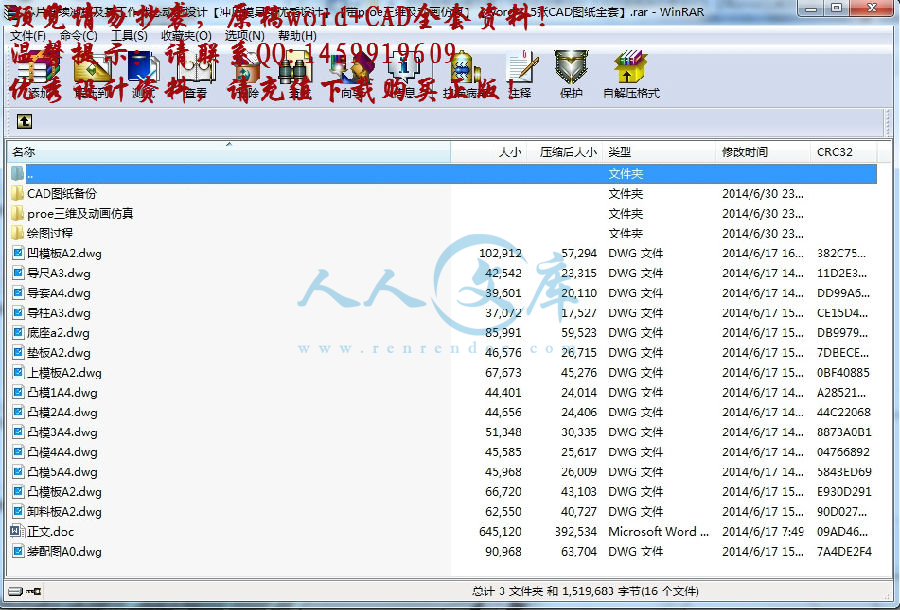Go up one folder level with arrow button

[24, 122]
